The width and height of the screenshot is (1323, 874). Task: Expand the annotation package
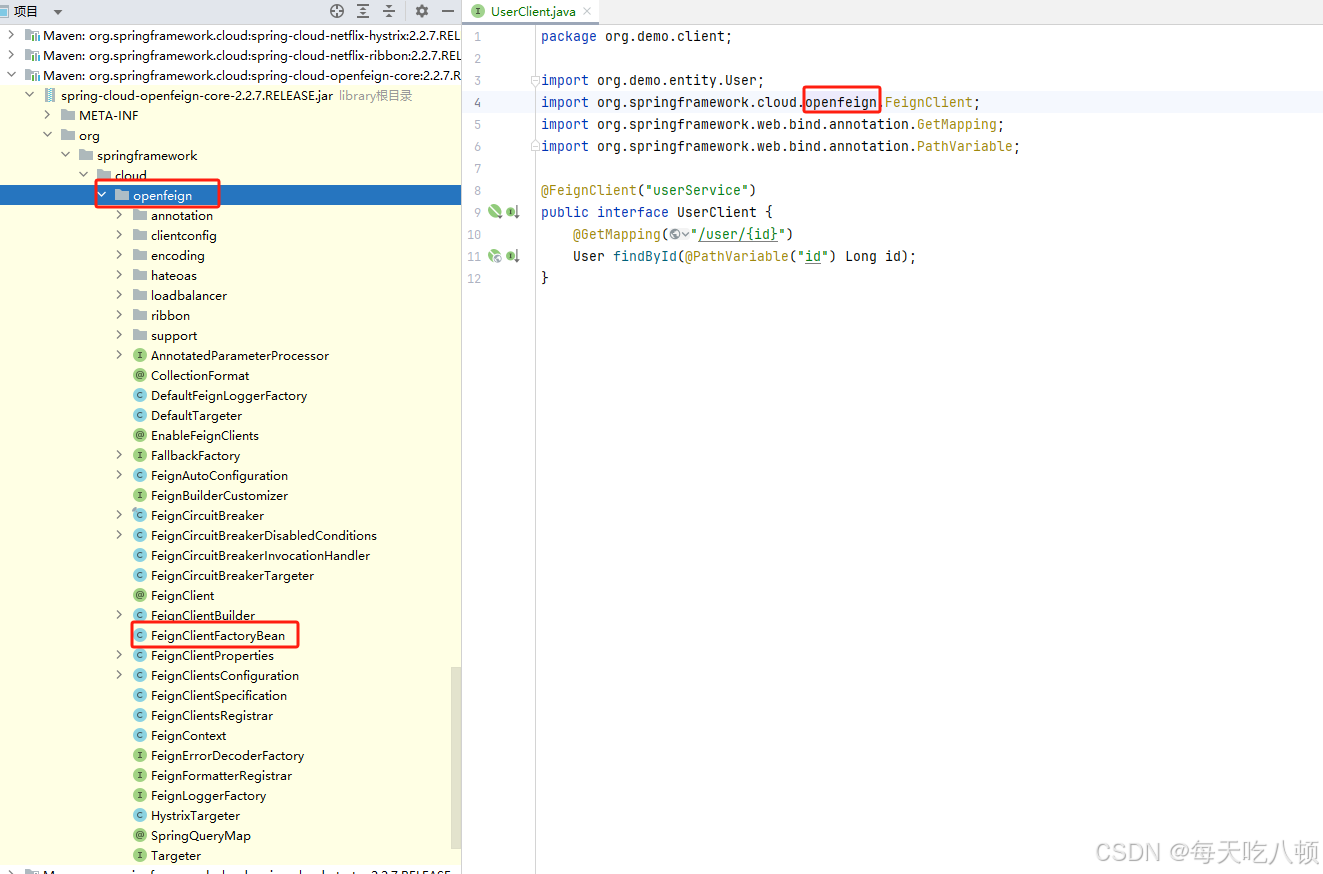point(119,215)
